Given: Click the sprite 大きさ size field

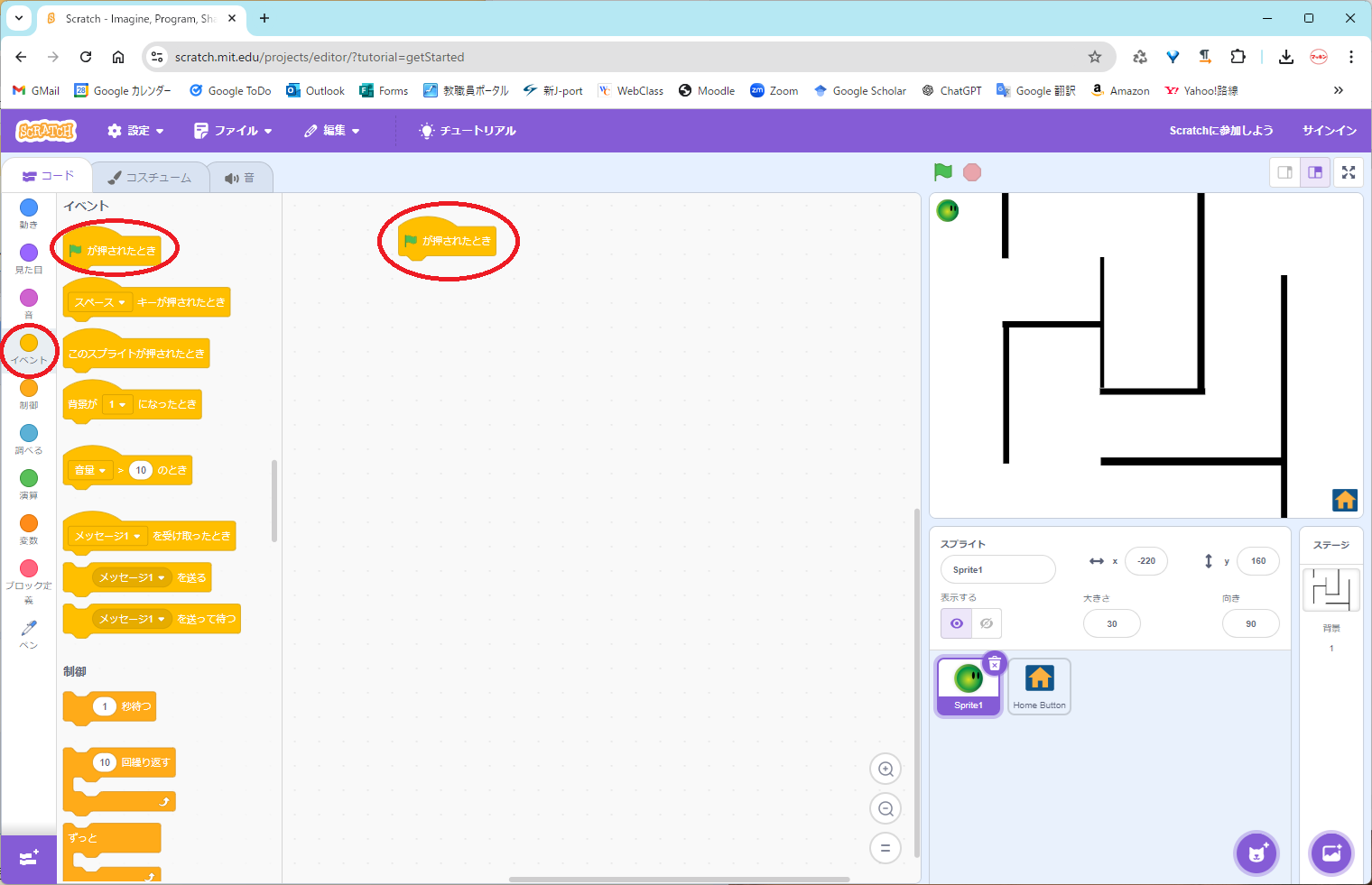Looking at the screenshot, I should (1112, 623).
